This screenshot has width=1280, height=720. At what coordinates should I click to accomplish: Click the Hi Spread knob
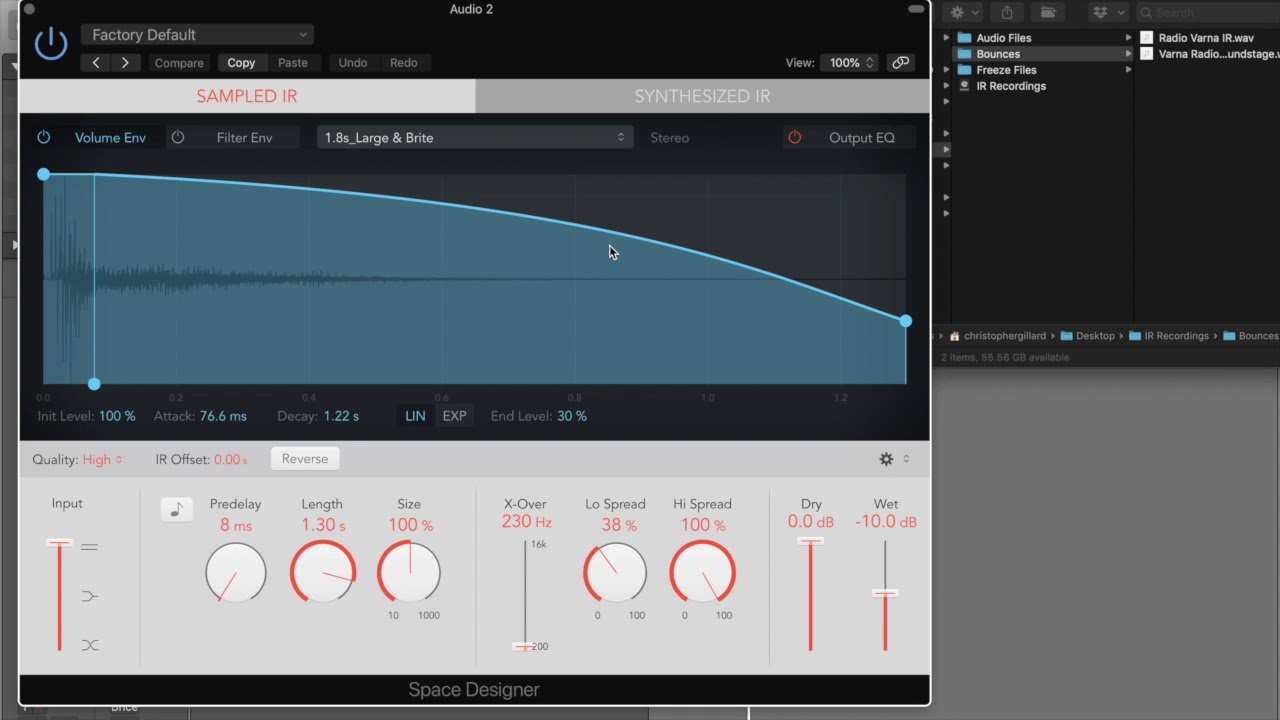point(703,572)
